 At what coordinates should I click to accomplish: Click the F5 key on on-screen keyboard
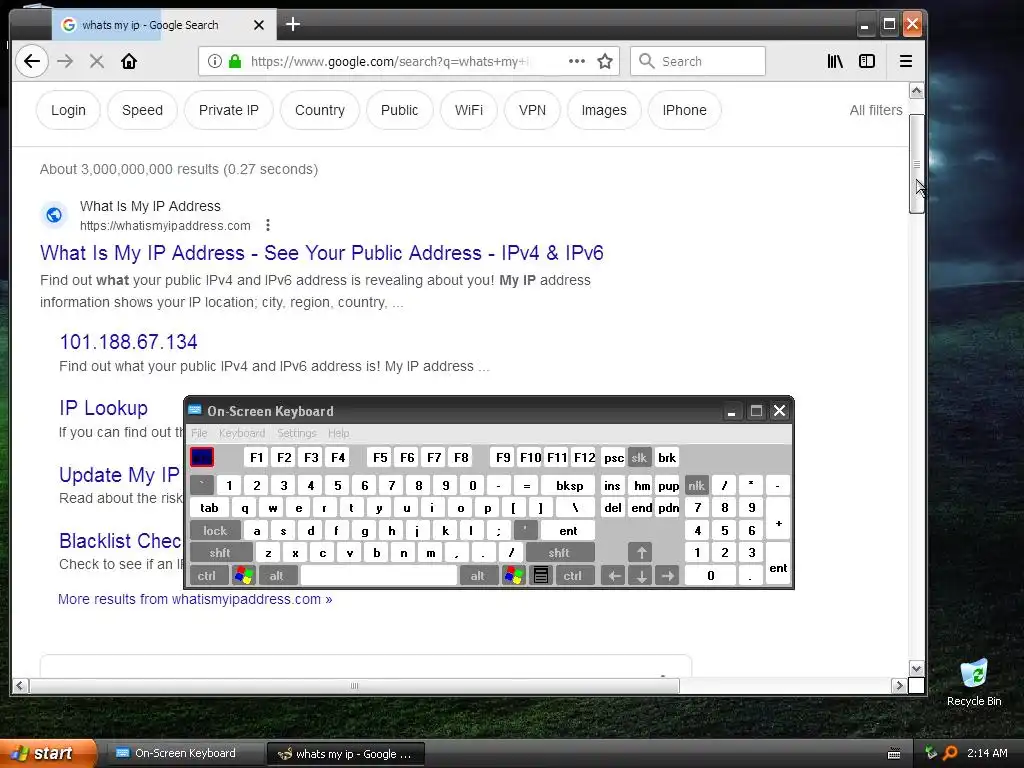pos(380,457)
